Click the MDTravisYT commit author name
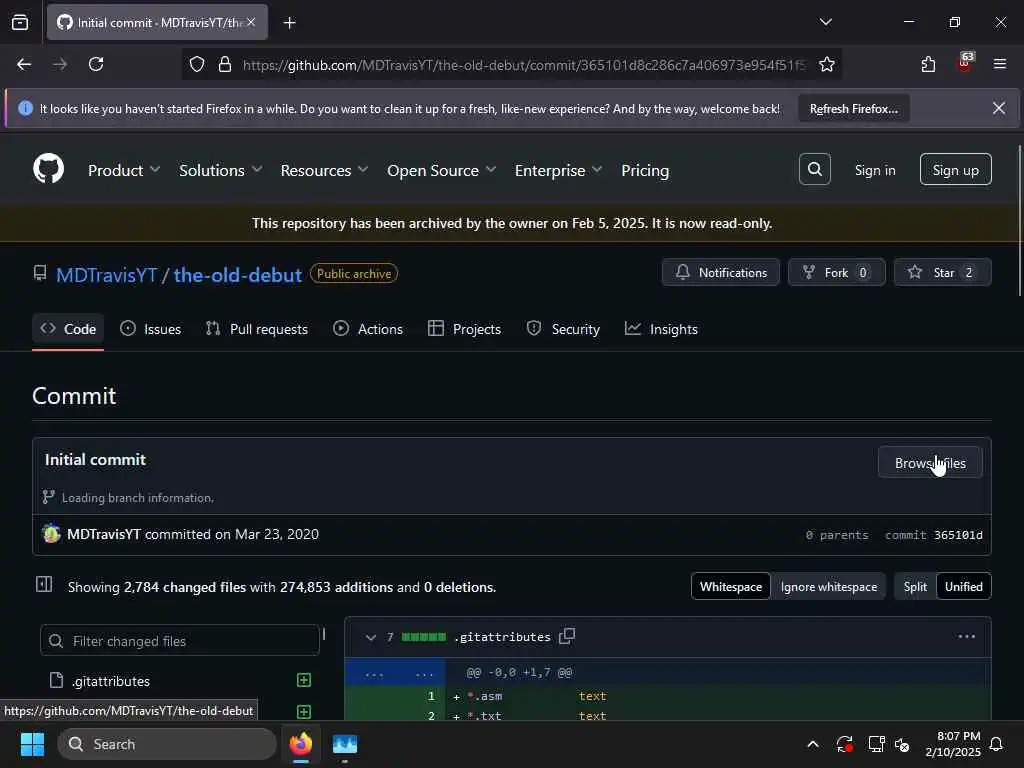Viewport: 1024px width, 768px height. 104,534
